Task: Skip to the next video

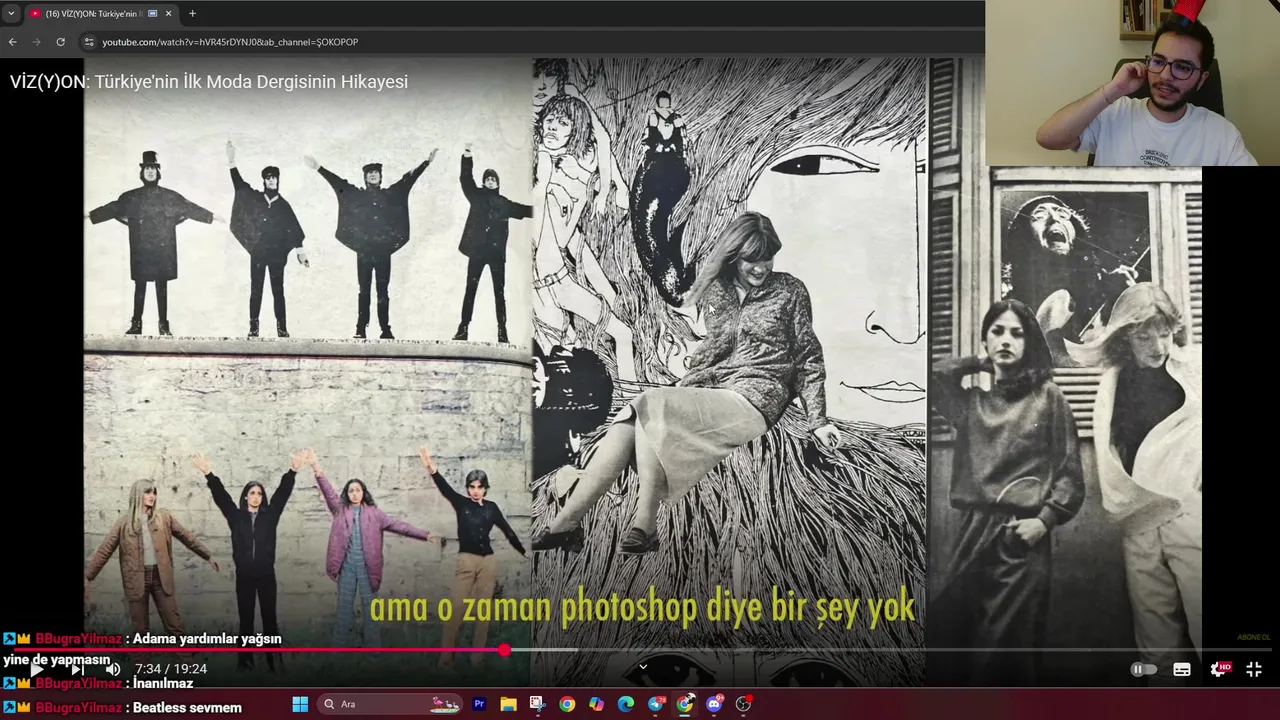Action: [x=77, y=669]
